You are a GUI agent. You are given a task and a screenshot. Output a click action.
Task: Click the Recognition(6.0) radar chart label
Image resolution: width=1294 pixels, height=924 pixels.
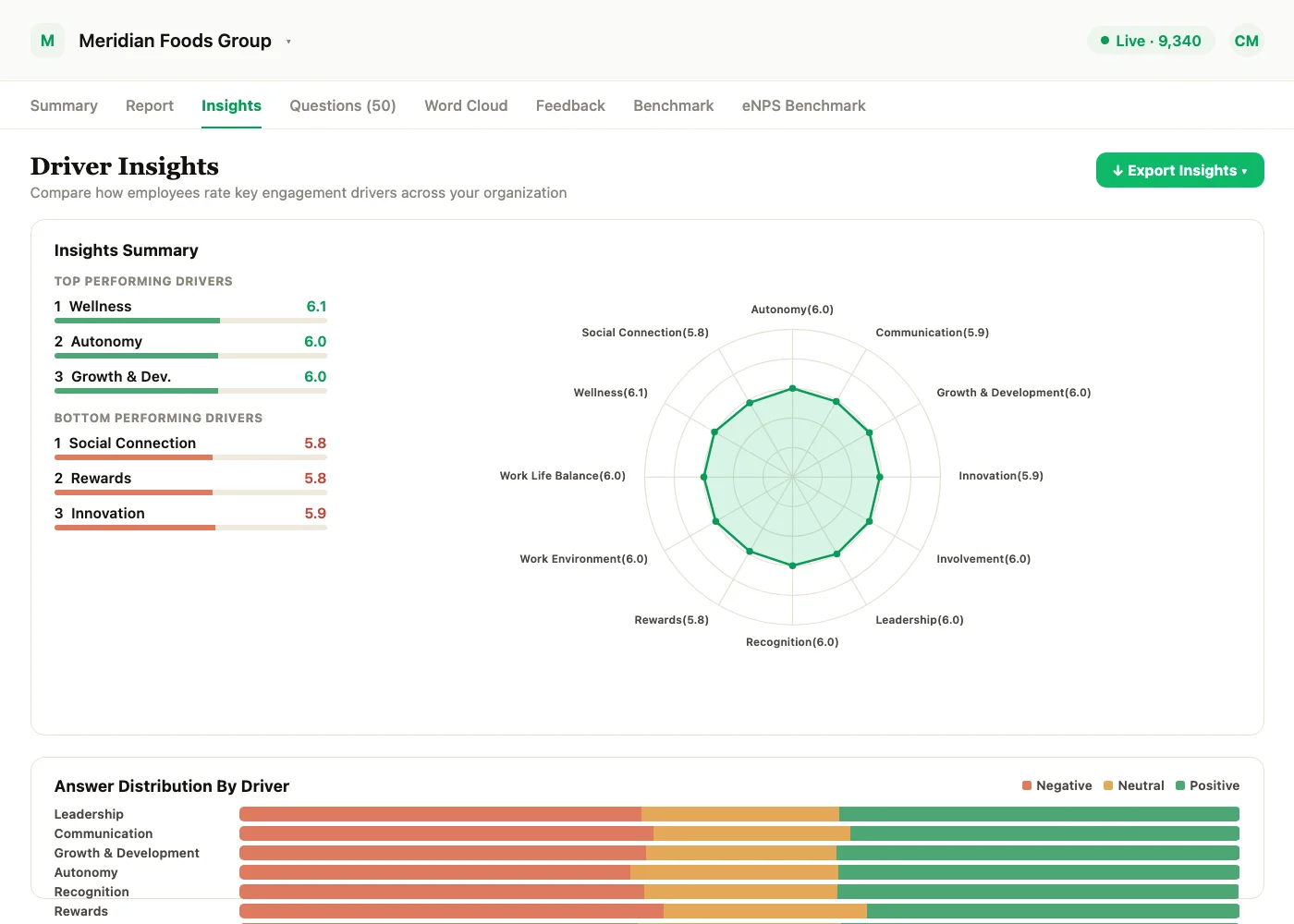pos(792,642)
